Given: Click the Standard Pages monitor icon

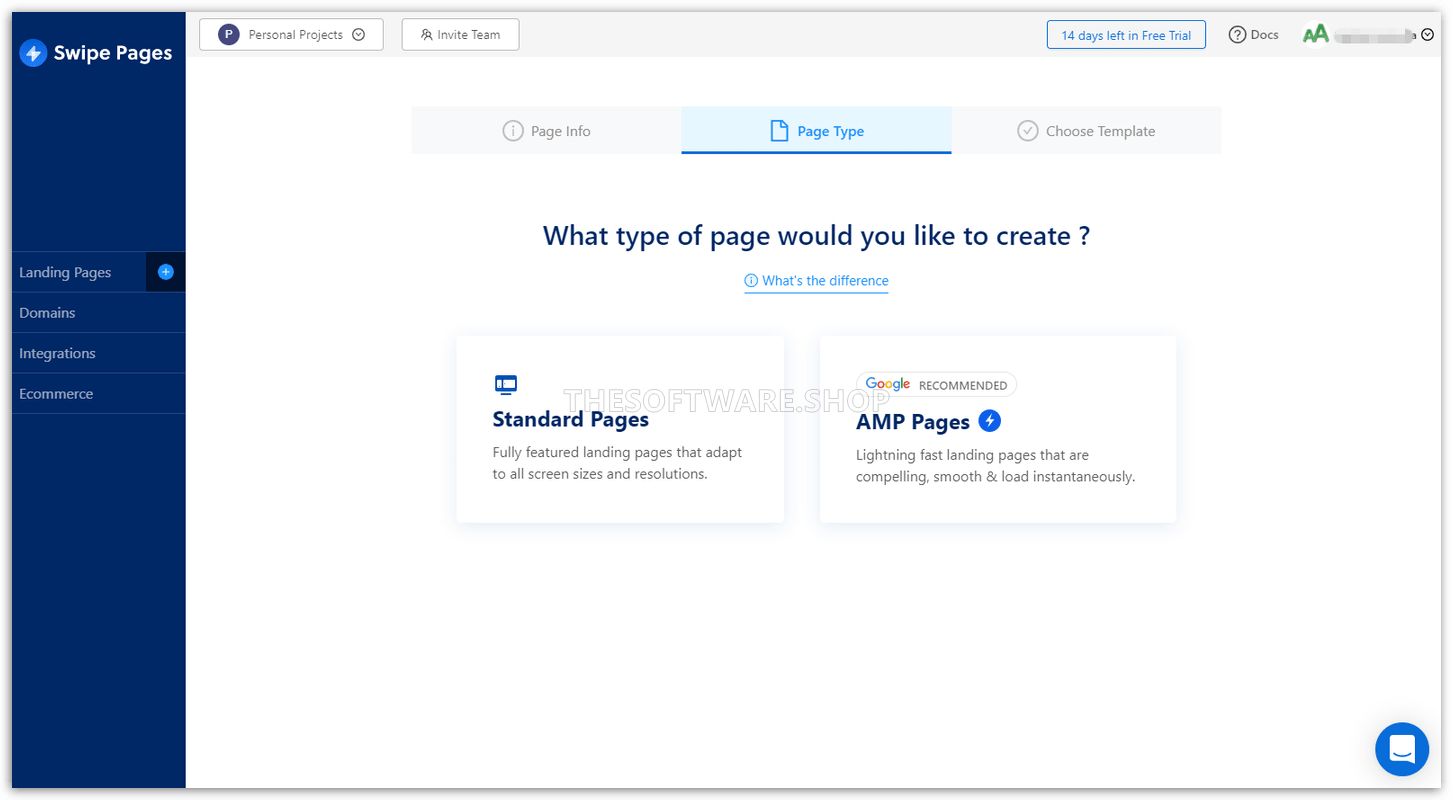Looking at the screenshot, I should pyautogui.click(x=506, y=384).
